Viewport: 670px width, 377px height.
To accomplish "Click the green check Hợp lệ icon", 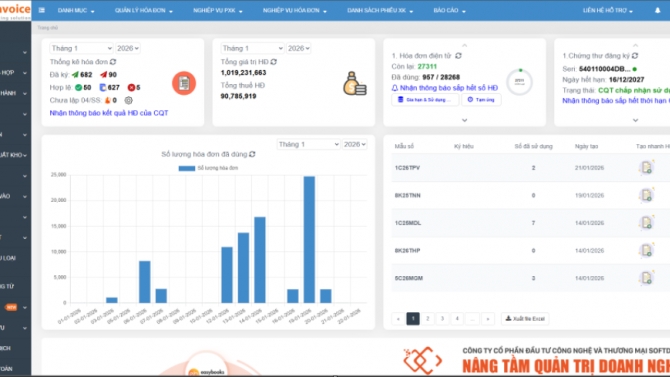I will pyautogui.click(x=78, y=88).
